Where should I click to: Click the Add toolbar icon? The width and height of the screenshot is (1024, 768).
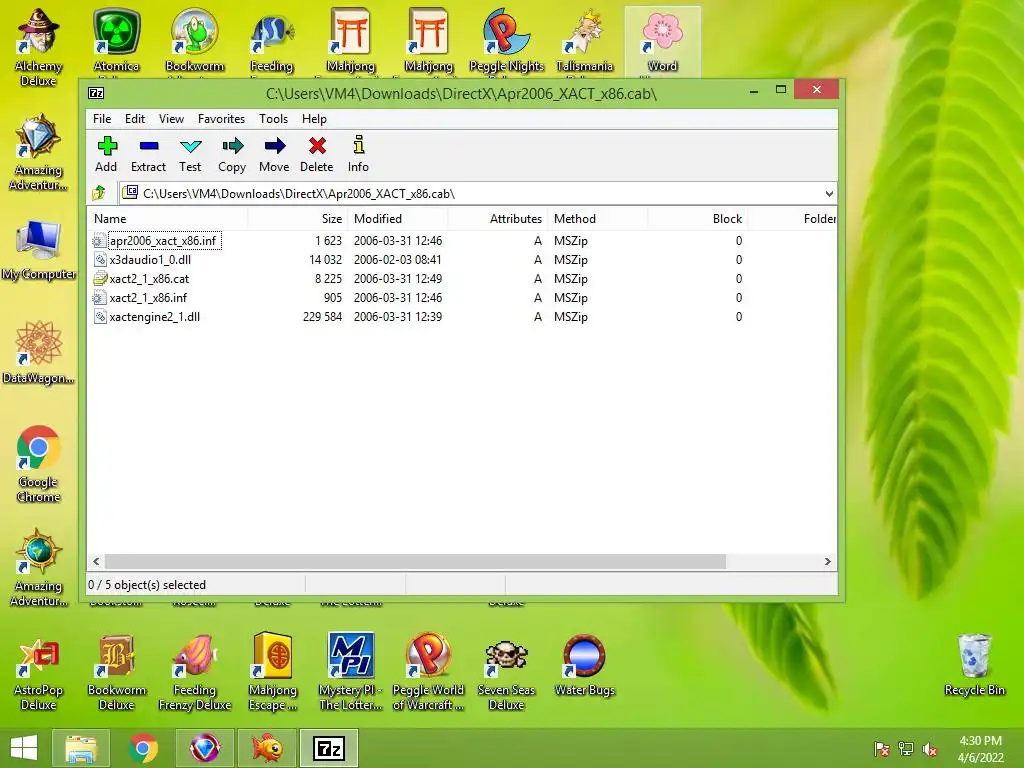point(106,155)
